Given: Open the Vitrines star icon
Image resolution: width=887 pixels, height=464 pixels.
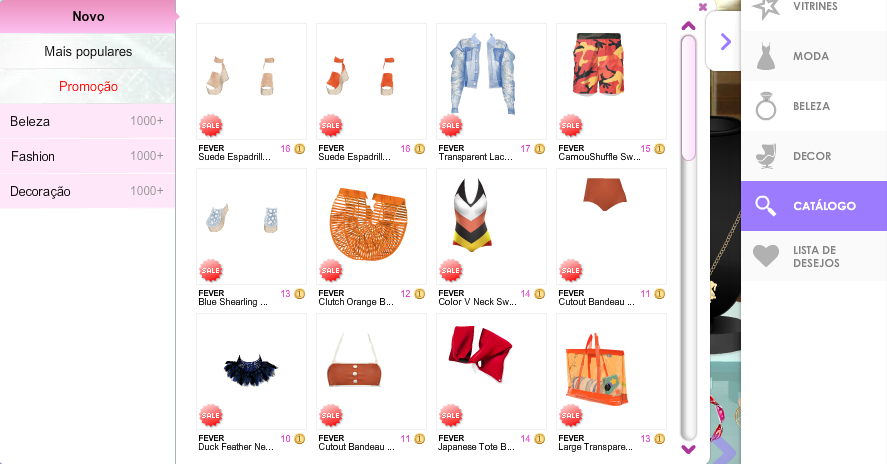Looking at the screenshot, I should (767, 8).
